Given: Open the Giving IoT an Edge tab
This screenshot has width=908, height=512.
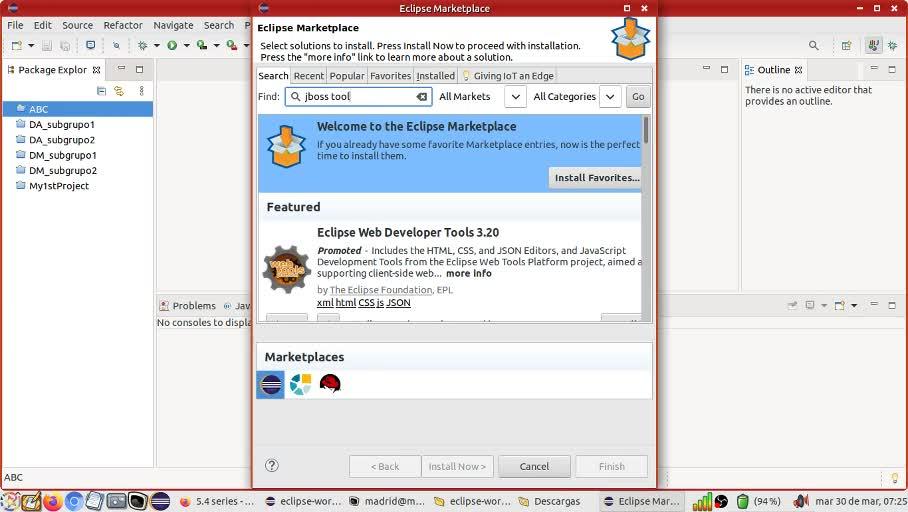Looking at the screenshot, I should pyautogui.click(x=508, y=76).
